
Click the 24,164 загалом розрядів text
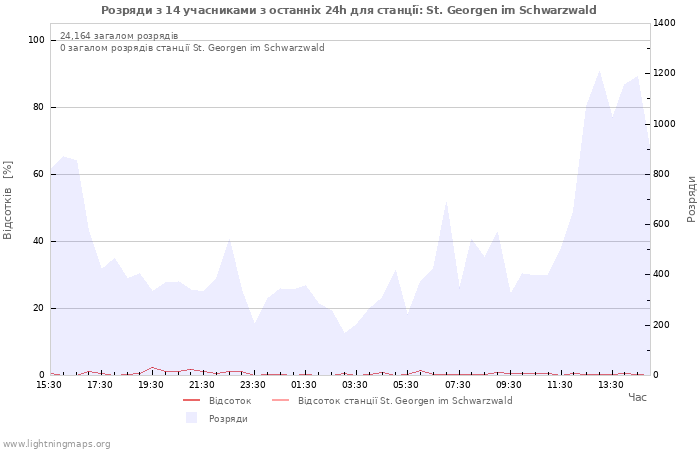119,36
